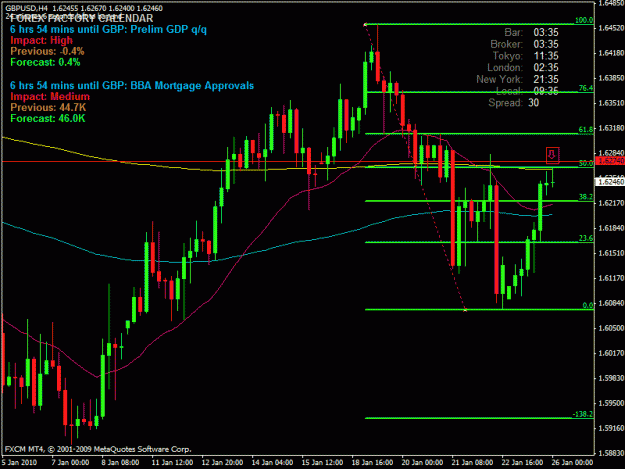Click the '20 Jan 00:00' time axis label

click(422, 463)
